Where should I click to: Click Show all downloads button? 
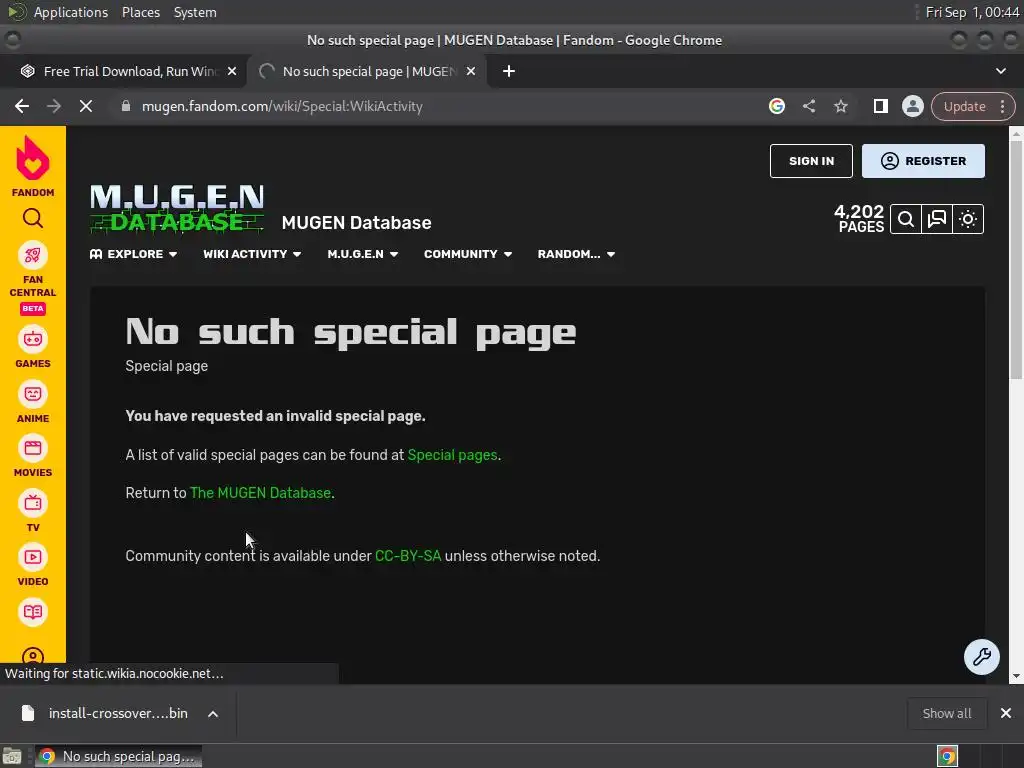[946, 713]
